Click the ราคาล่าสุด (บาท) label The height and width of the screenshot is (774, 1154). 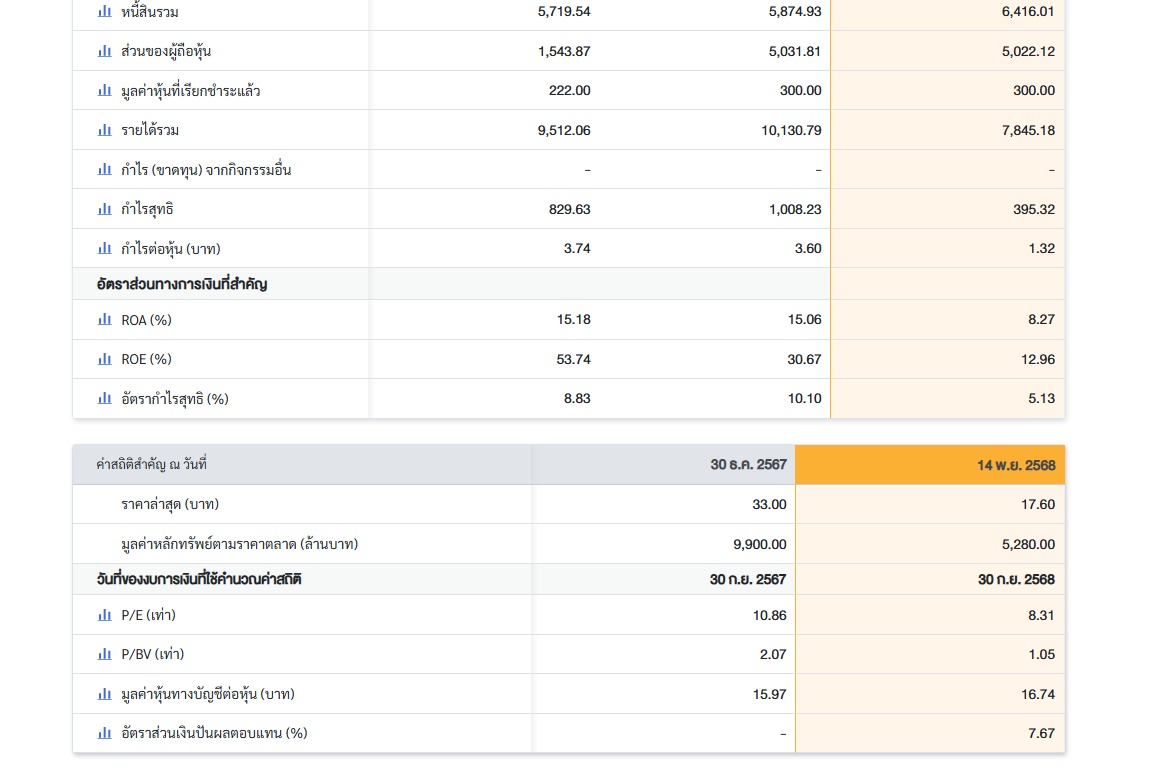pos(170,504)
